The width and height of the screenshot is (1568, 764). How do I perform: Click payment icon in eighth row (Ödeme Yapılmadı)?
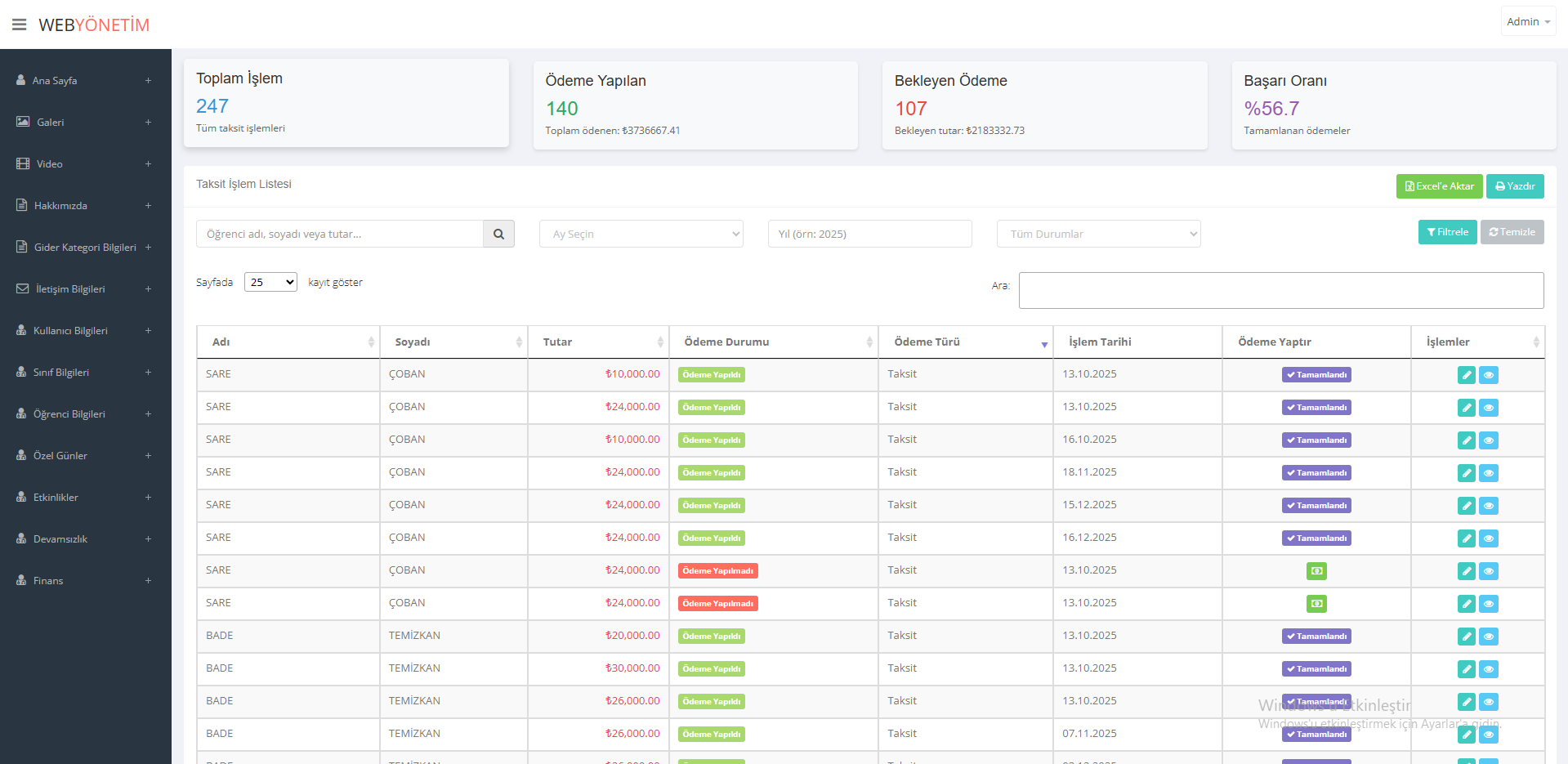point(1316,604)
